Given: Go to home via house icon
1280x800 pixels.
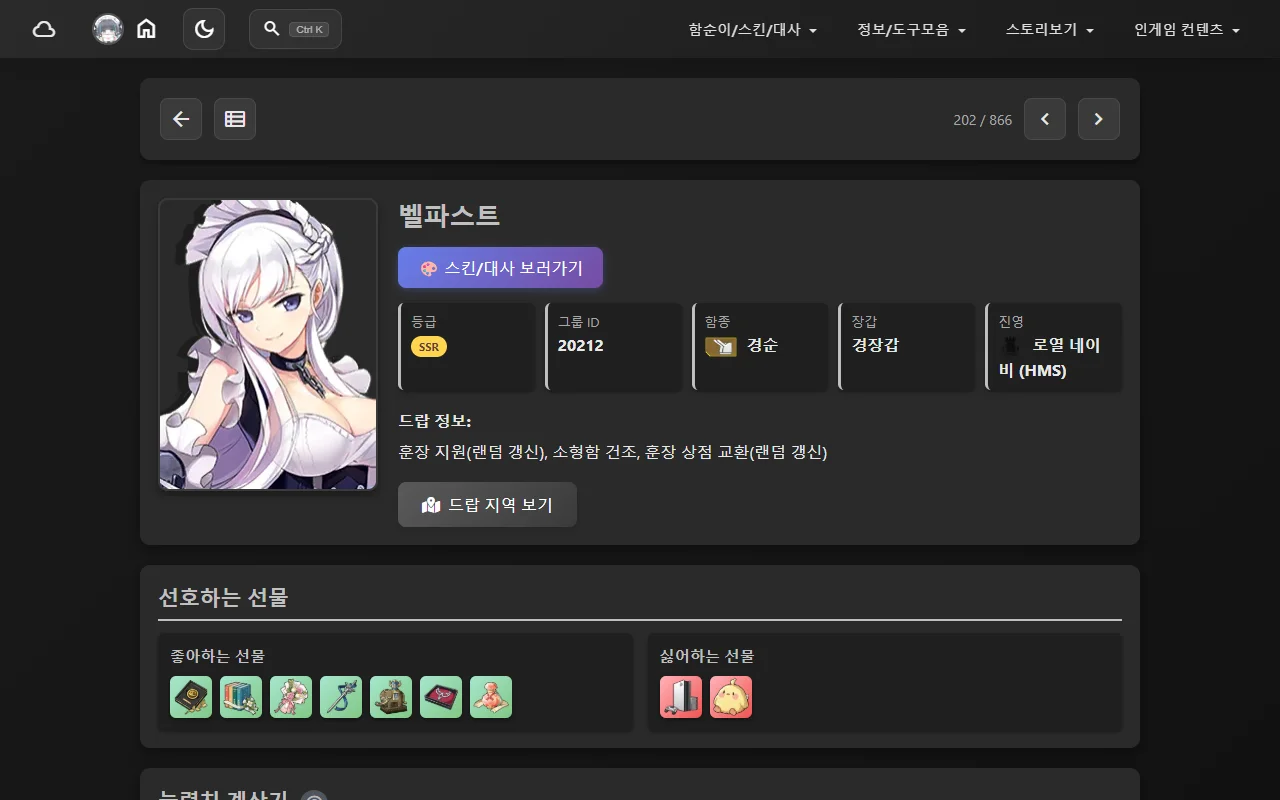Looking at the screenshot, I should tap(146, 29).
